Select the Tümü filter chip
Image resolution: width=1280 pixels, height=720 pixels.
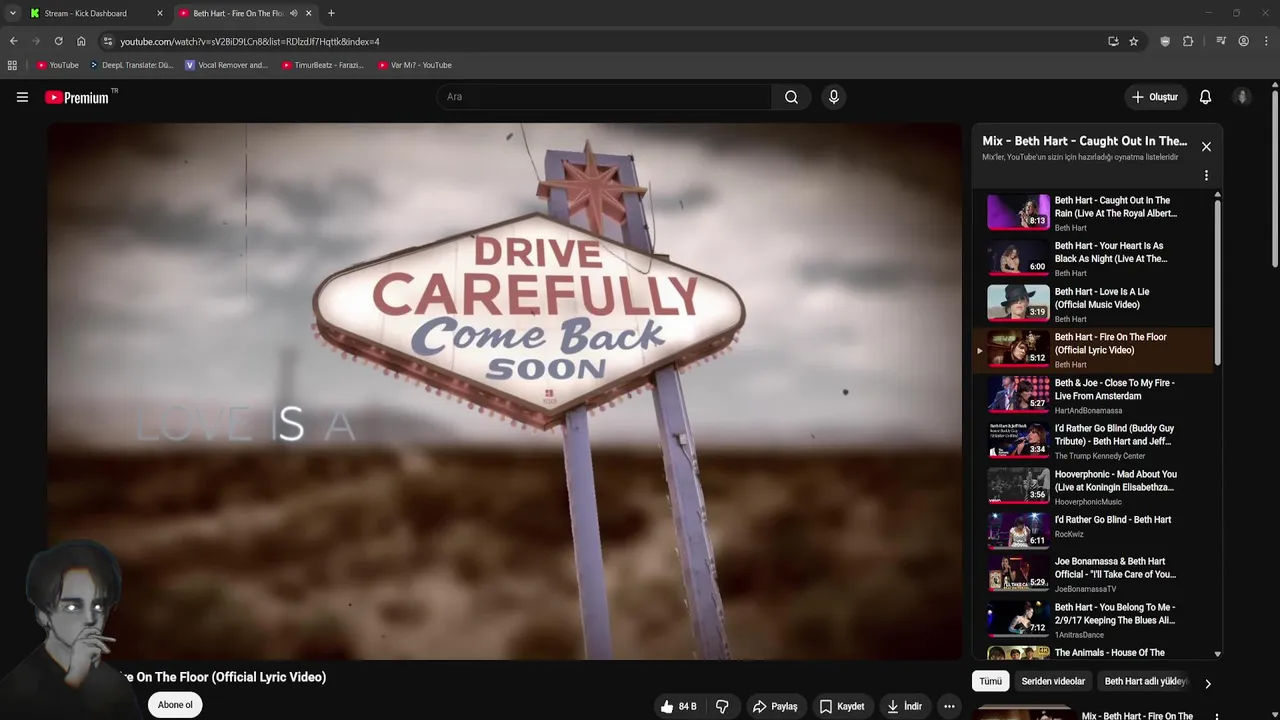(x=990, y=681)
